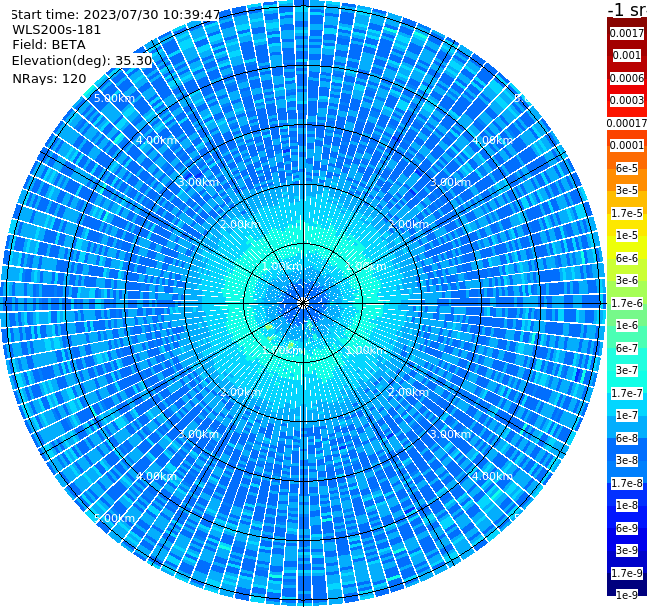
Task: Click the 0.001 colorbar label
Action: (627, 55)
